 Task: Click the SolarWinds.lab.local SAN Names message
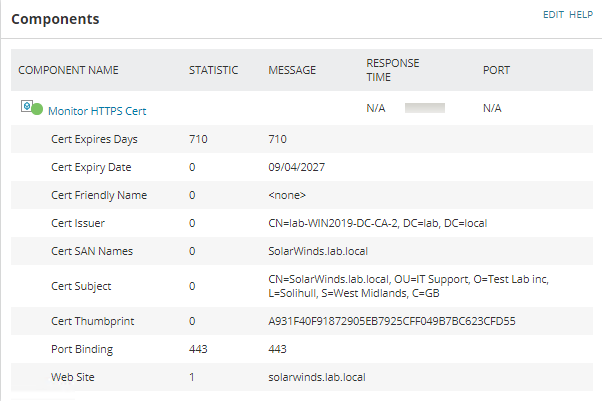[x=318, y=251]
